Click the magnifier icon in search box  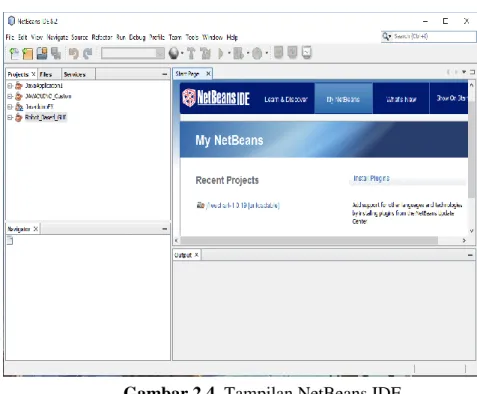(386, 36)
